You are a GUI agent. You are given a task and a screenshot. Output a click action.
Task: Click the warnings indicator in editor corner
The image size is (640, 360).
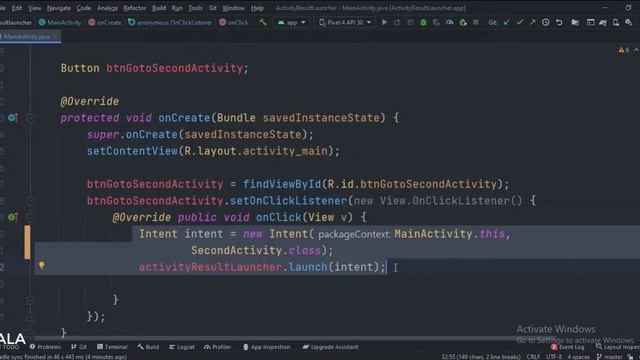coord(624,50)
